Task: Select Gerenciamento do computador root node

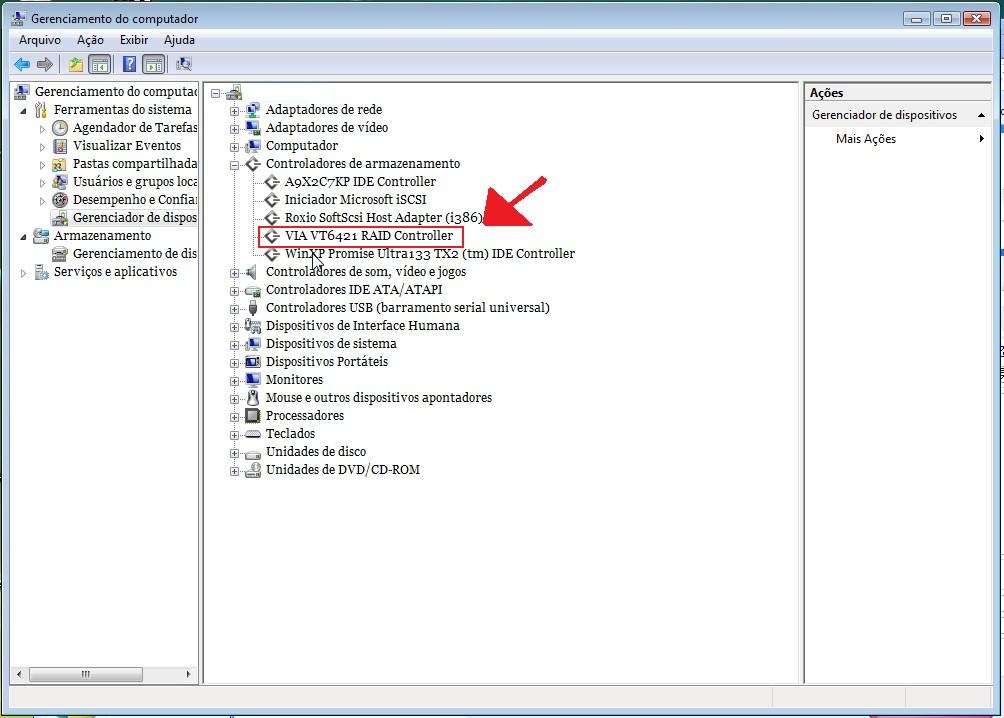Action: tap(116, 92)
